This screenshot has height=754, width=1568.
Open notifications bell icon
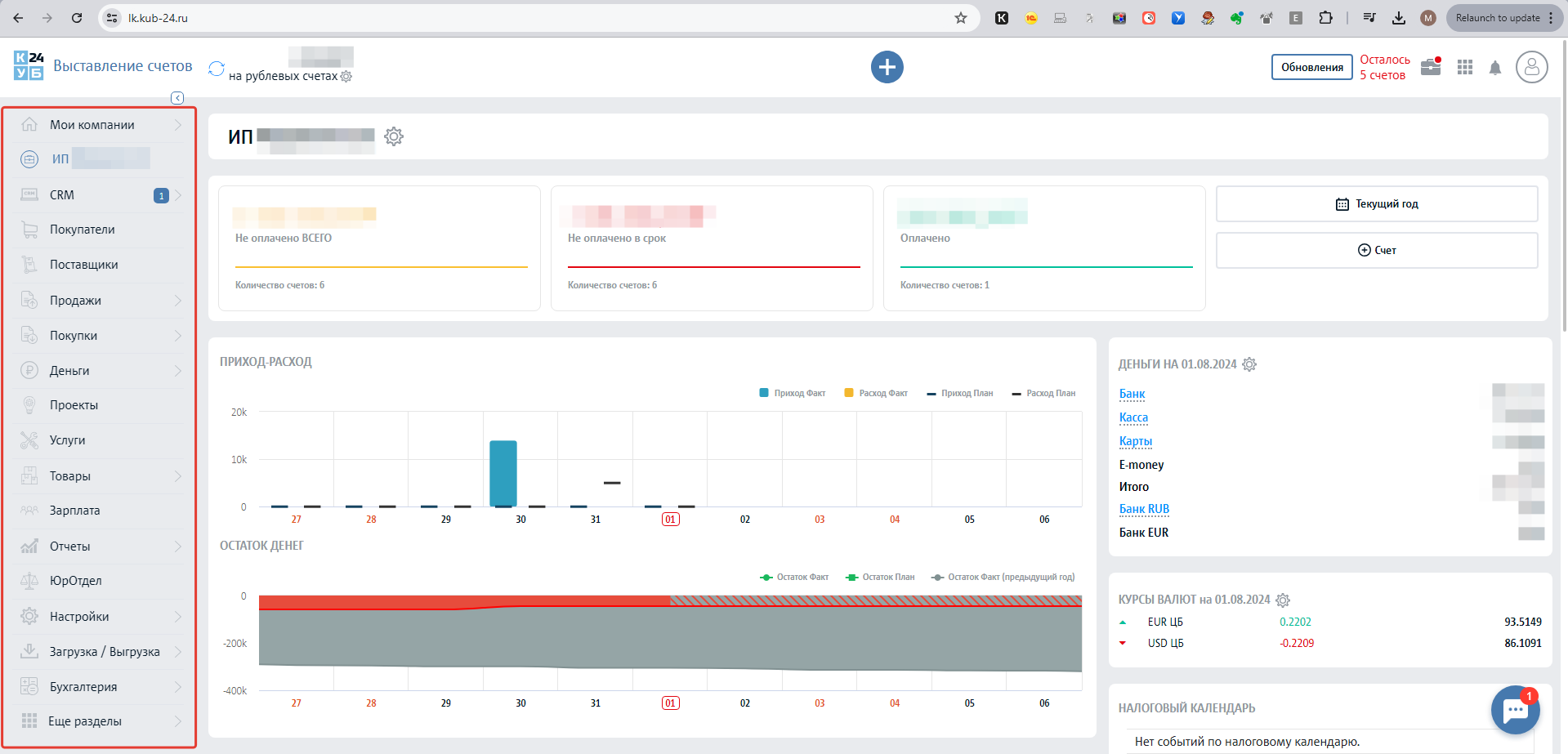pos(1495,68)
